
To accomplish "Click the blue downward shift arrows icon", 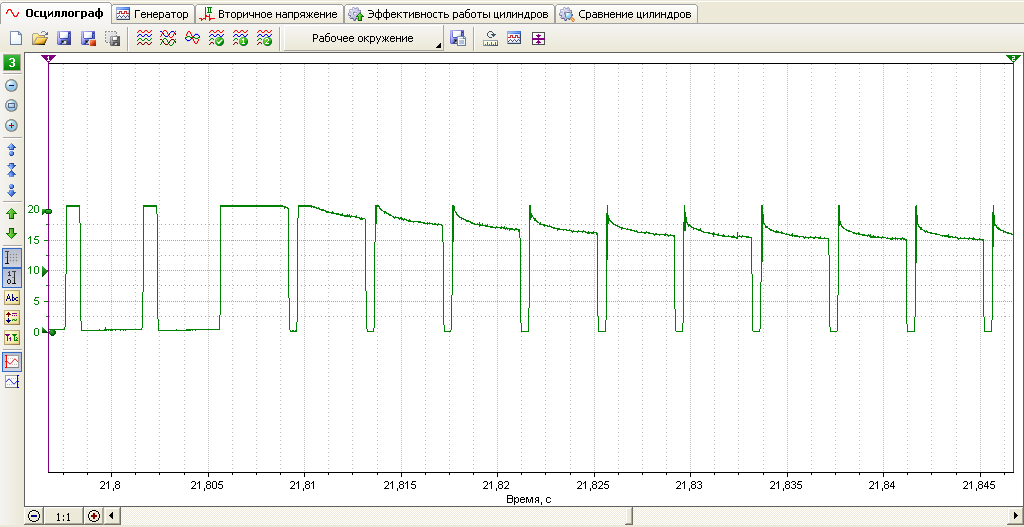I will click(12, 191).
